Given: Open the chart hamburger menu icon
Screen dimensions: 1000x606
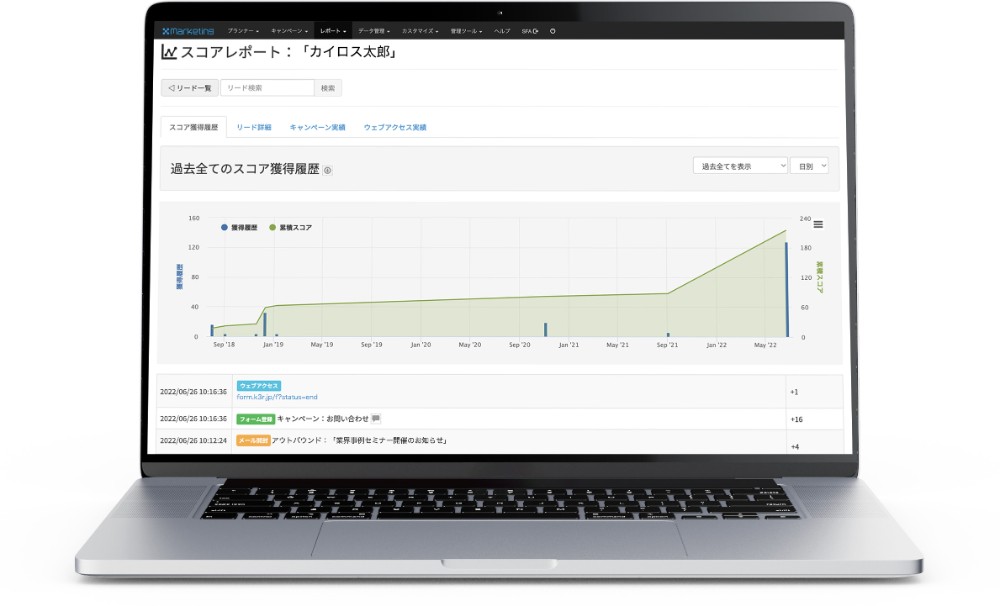Looking at the screenshot, I should [x=818, y=224].
